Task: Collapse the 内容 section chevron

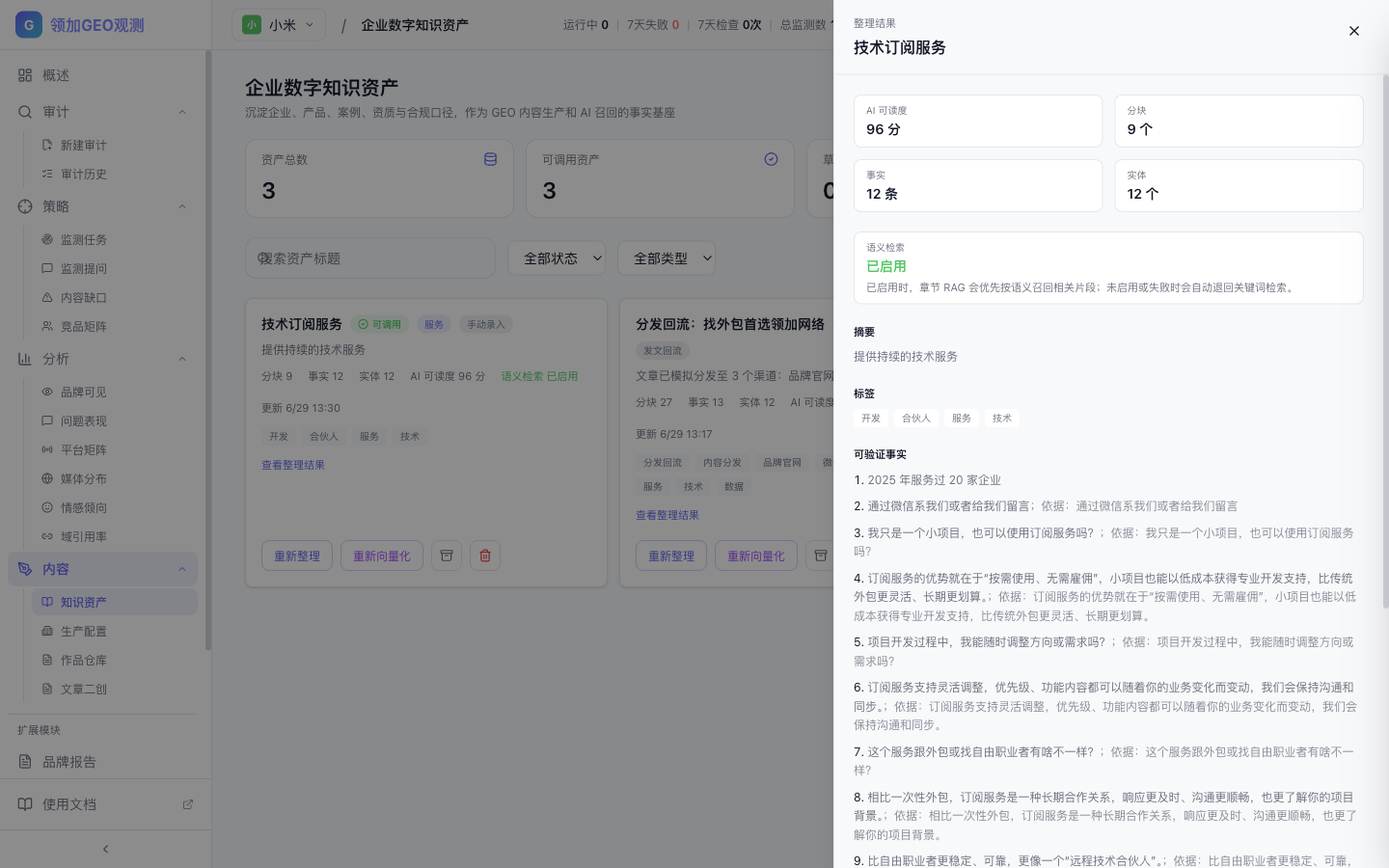Action: (x=182, y=569)
